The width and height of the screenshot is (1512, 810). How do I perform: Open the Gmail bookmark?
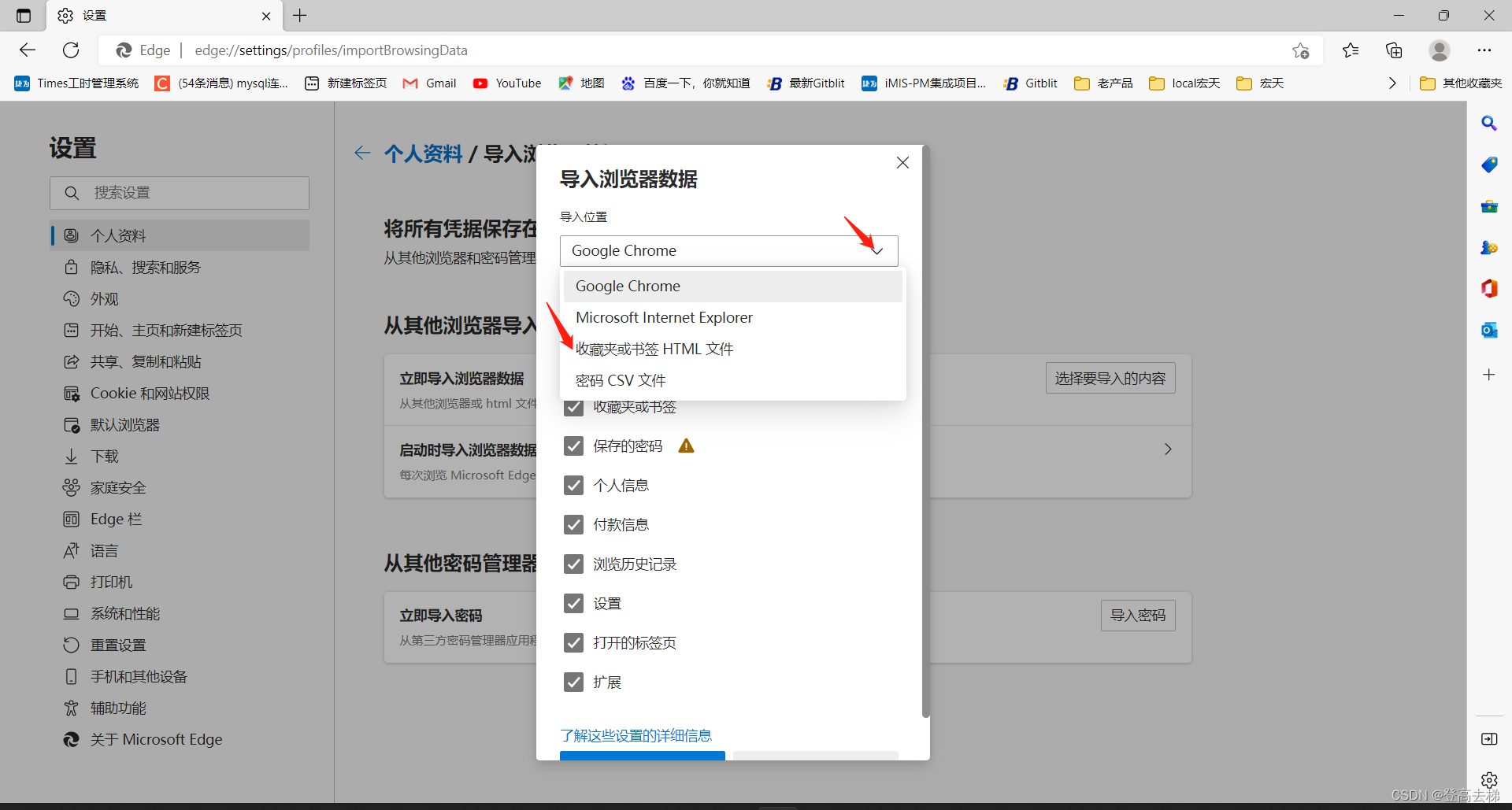click(x=429, y=83)
